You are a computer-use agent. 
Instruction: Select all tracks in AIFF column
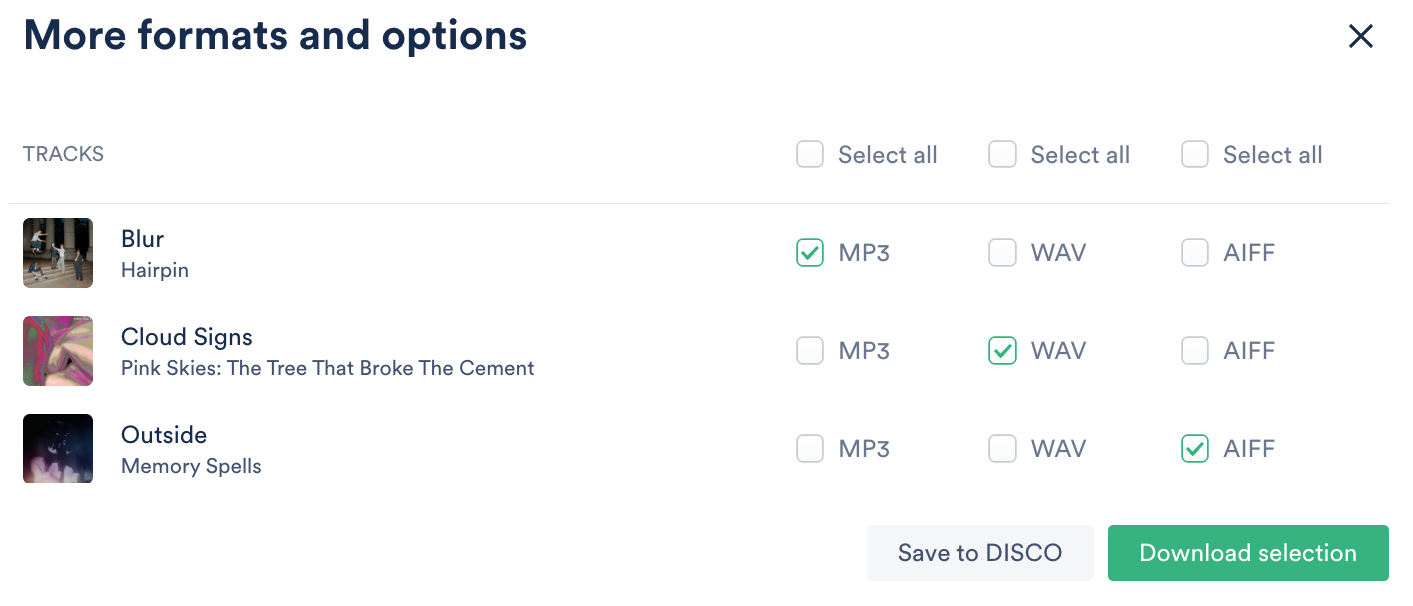click(1195, 155)
